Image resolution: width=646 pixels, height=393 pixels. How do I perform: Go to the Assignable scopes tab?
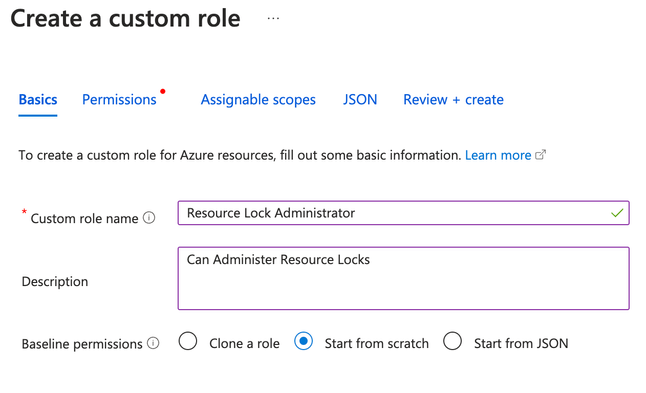[x=258, y=100]
